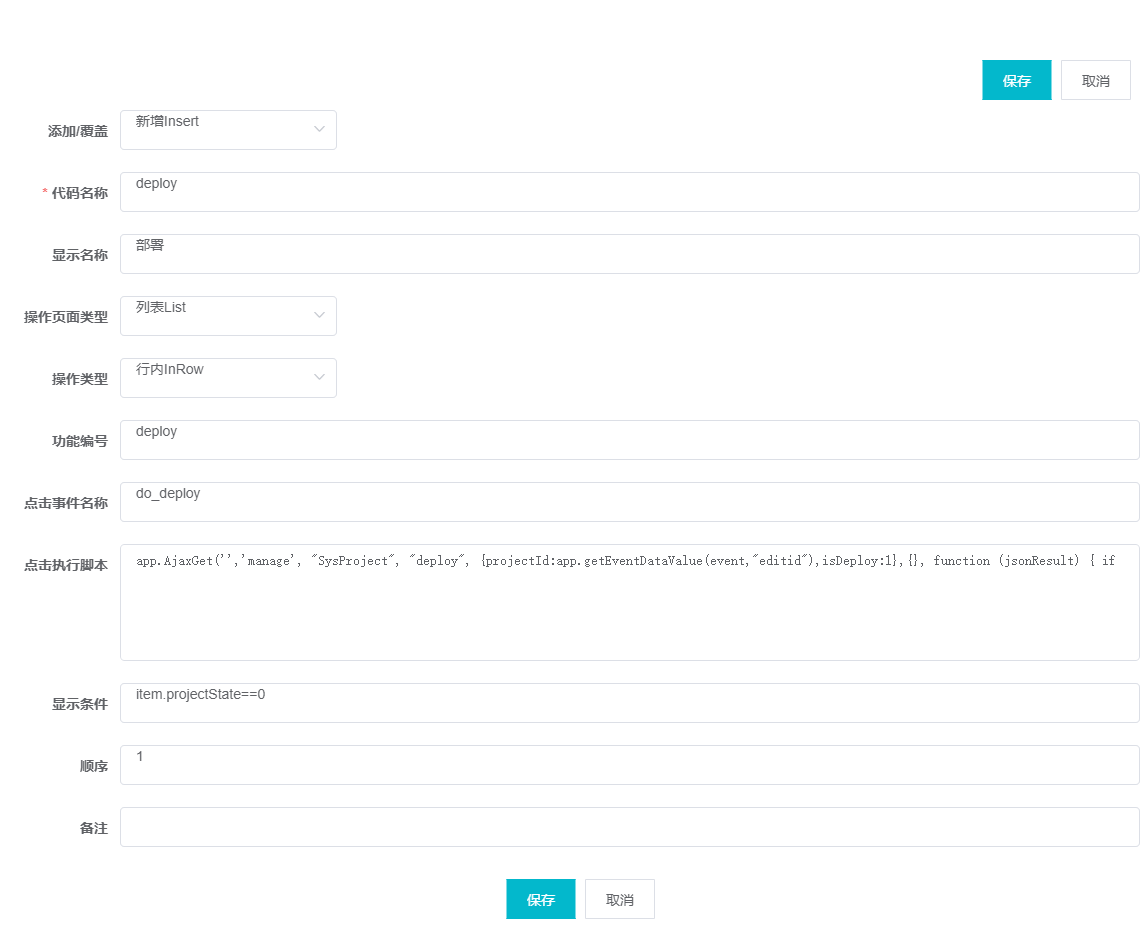The image size is (1140, 929).
Task: Click the bottom 取消 cancel button
Action: pos(619,899)
